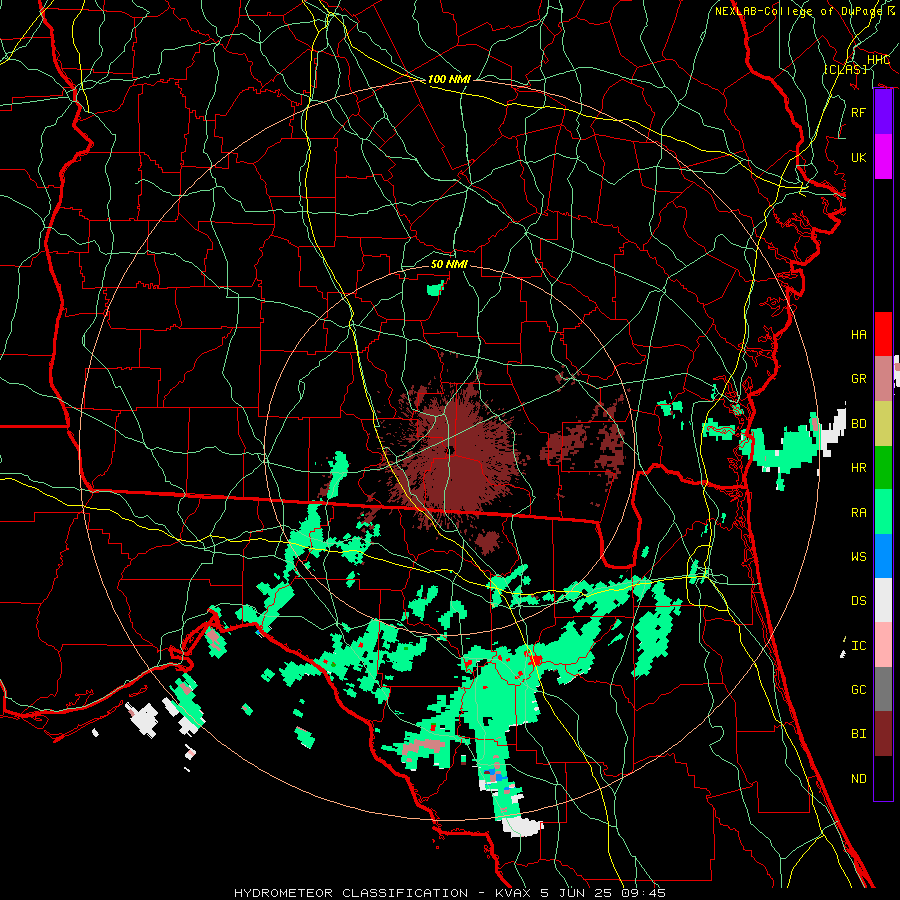Click the blue WS legend color swatch
This screenshot has width=900, height=900.
(x=883, y=556)
